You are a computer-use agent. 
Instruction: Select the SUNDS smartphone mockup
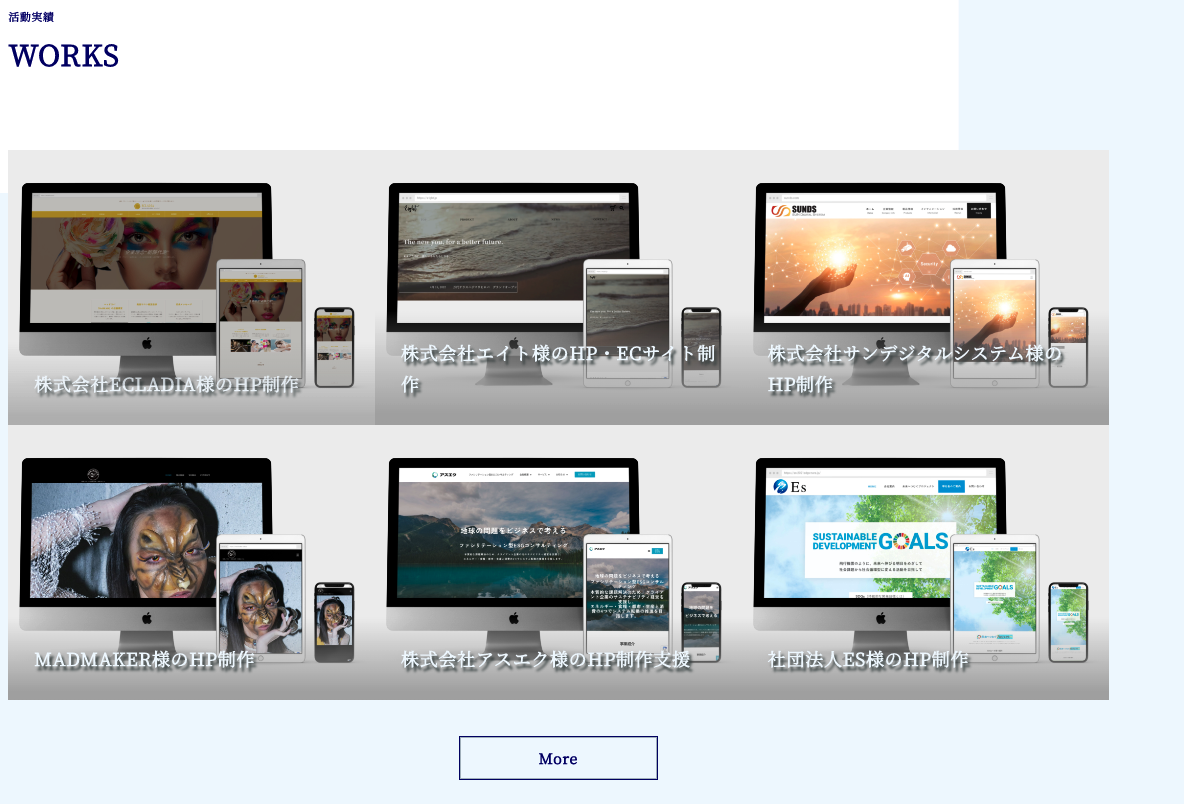point(1067,347)
